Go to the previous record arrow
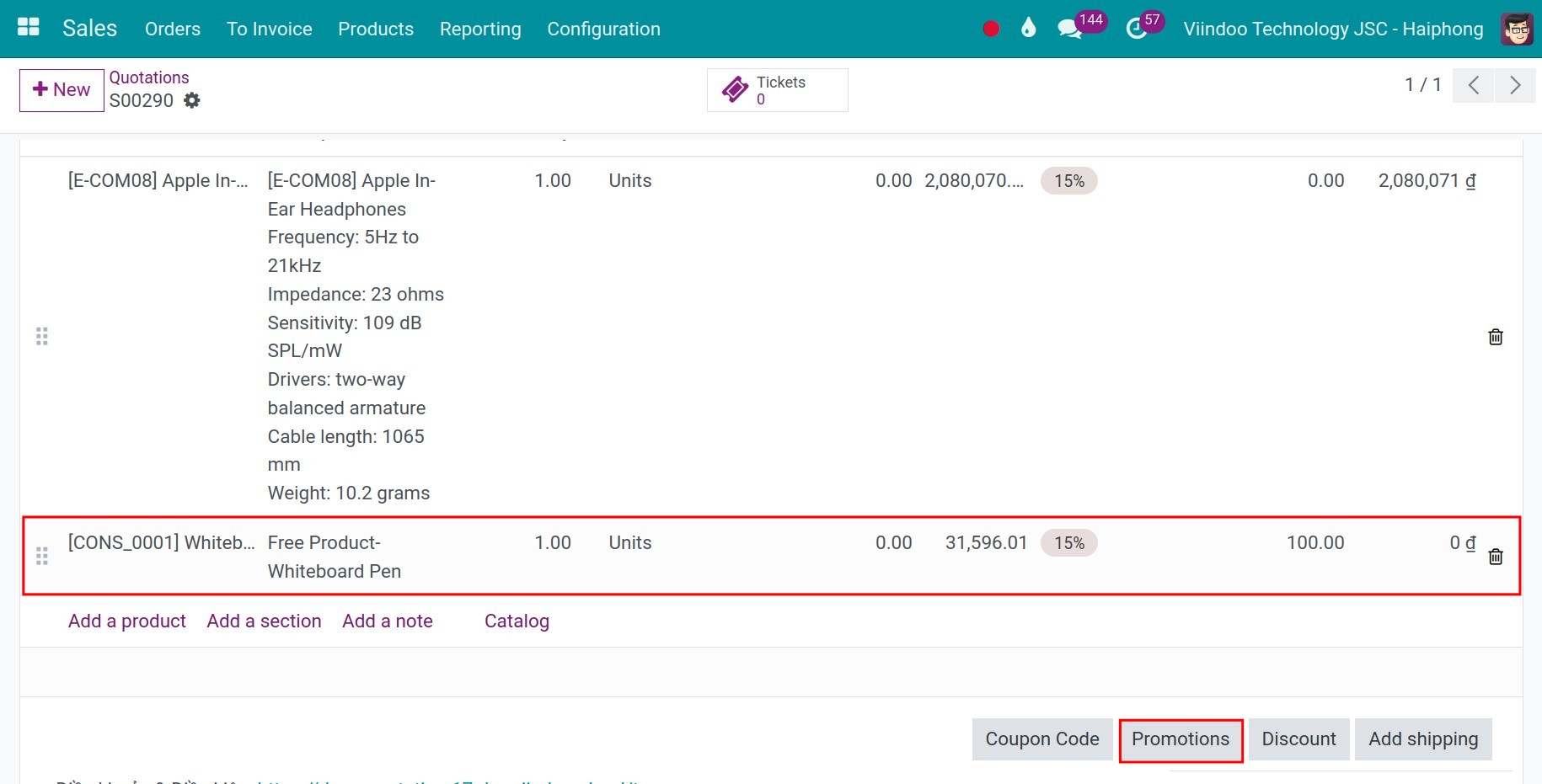The width and height of the screenshot is (1542, 784). [x=1473, y=85]
